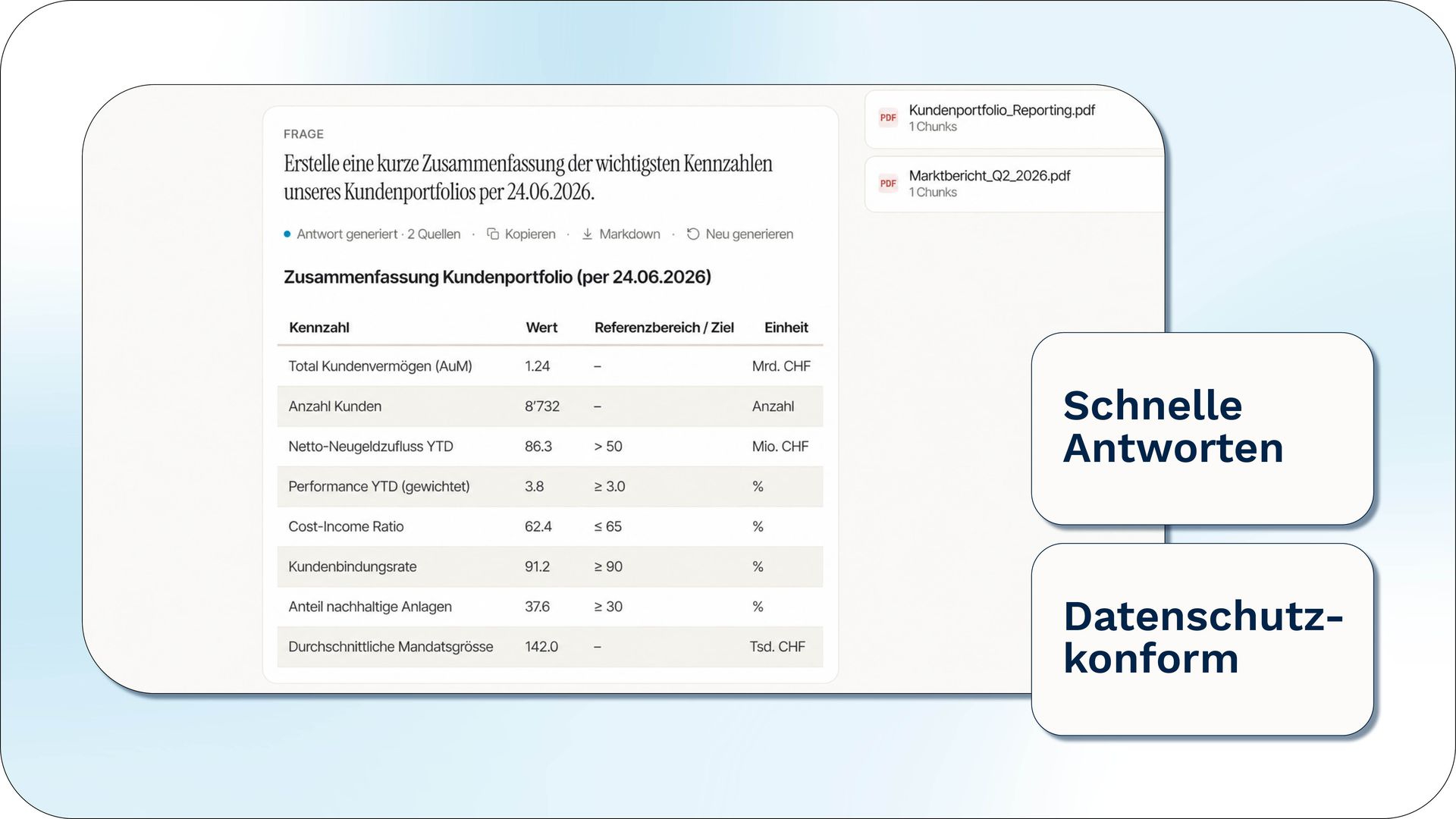Select the 'Performance YTD (gewichtet)' row label
This screenshot has height=819, width=1456.
378,487
